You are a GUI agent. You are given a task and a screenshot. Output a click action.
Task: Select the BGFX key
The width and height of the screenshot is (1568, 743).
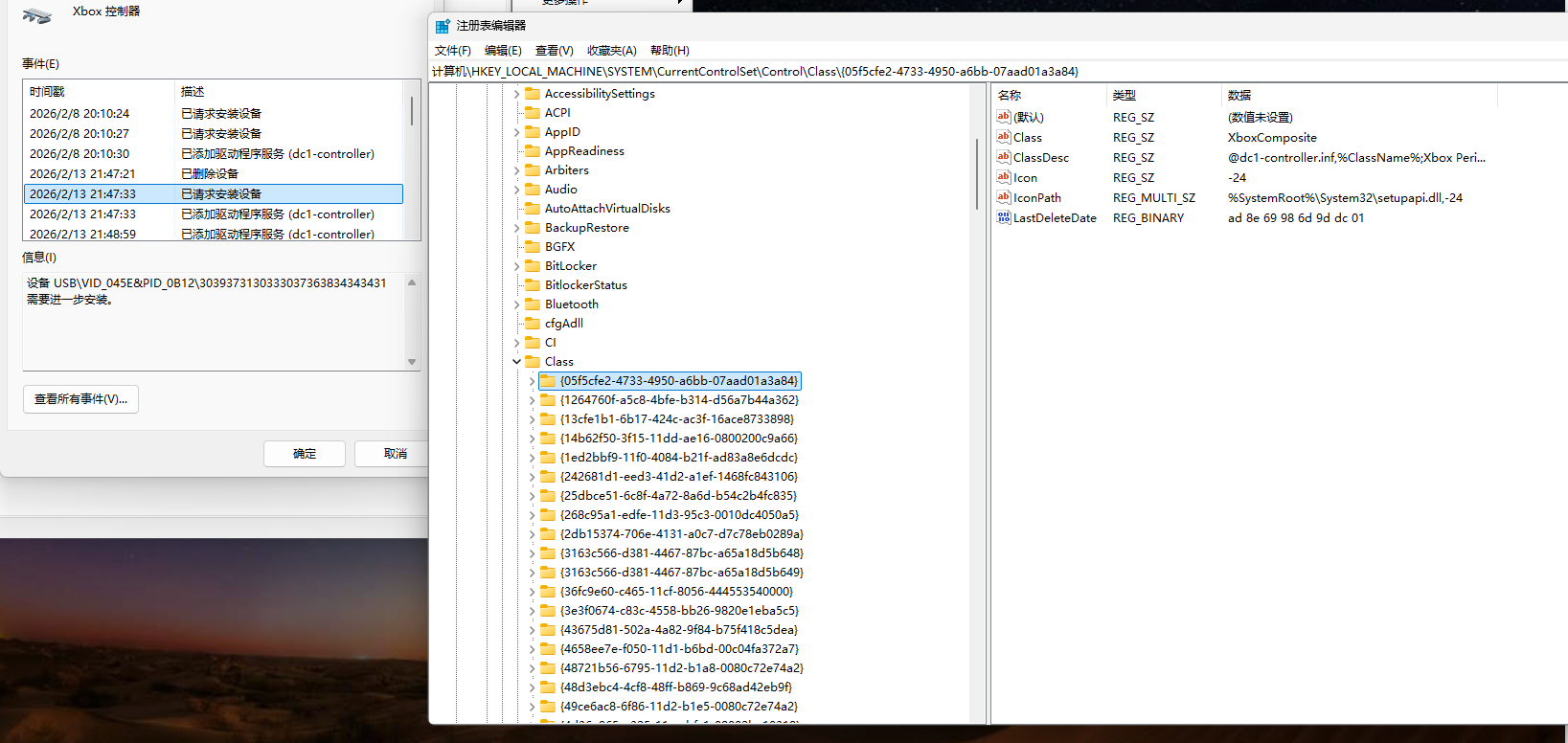tap(560, 247)
